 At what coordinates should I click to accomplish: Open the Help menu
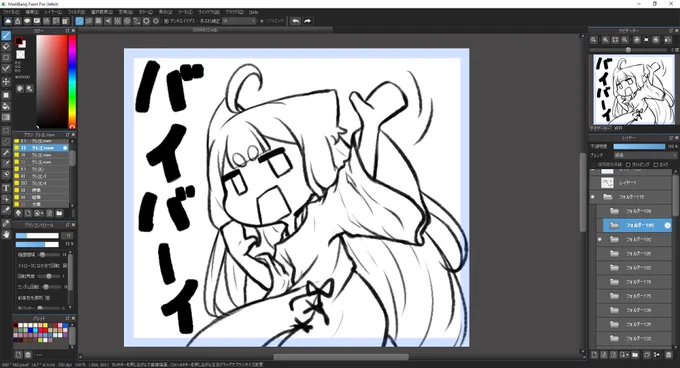point(254,12)
